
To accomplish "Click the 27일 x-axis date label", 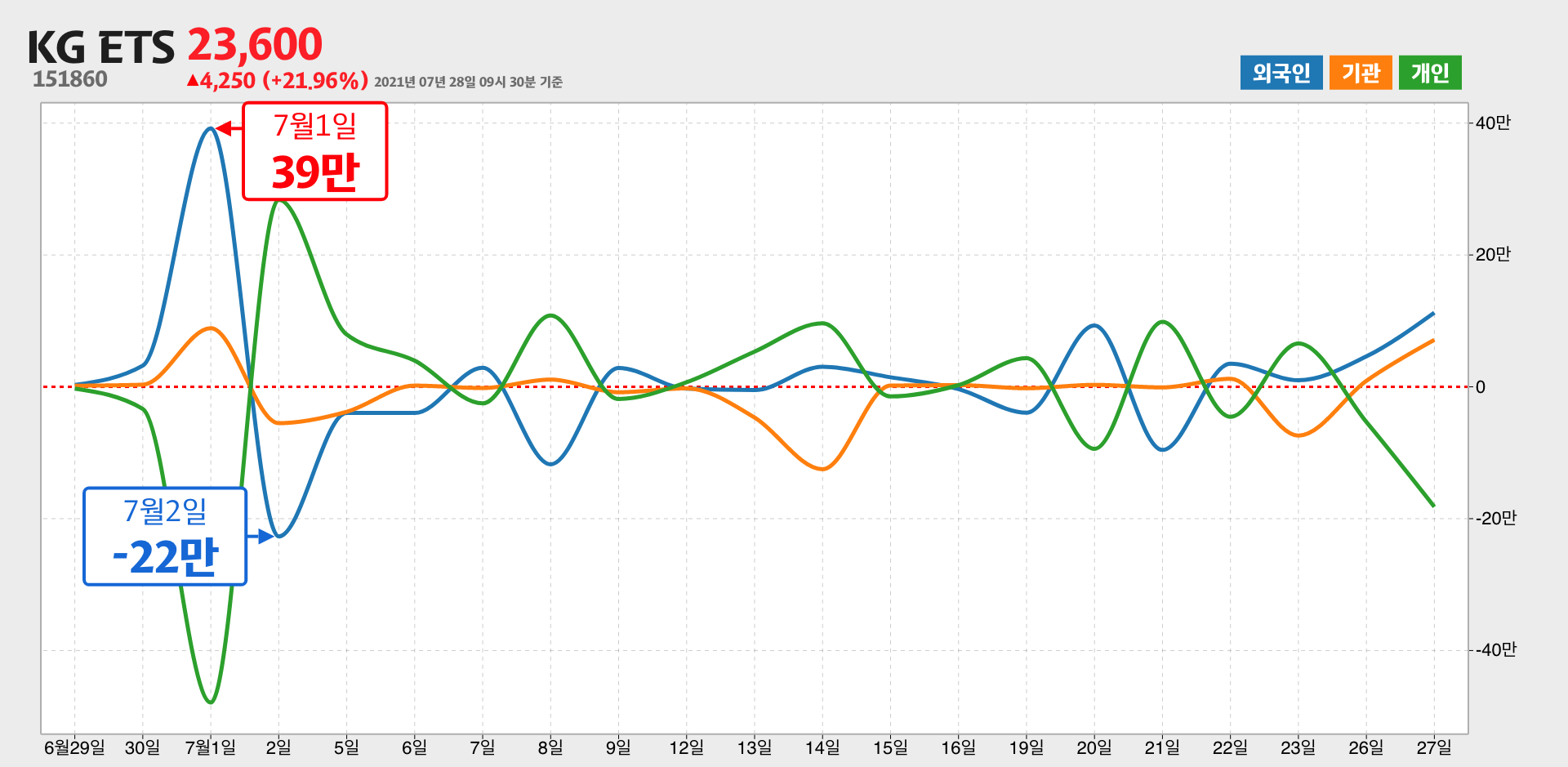I will pos(1434,747).
